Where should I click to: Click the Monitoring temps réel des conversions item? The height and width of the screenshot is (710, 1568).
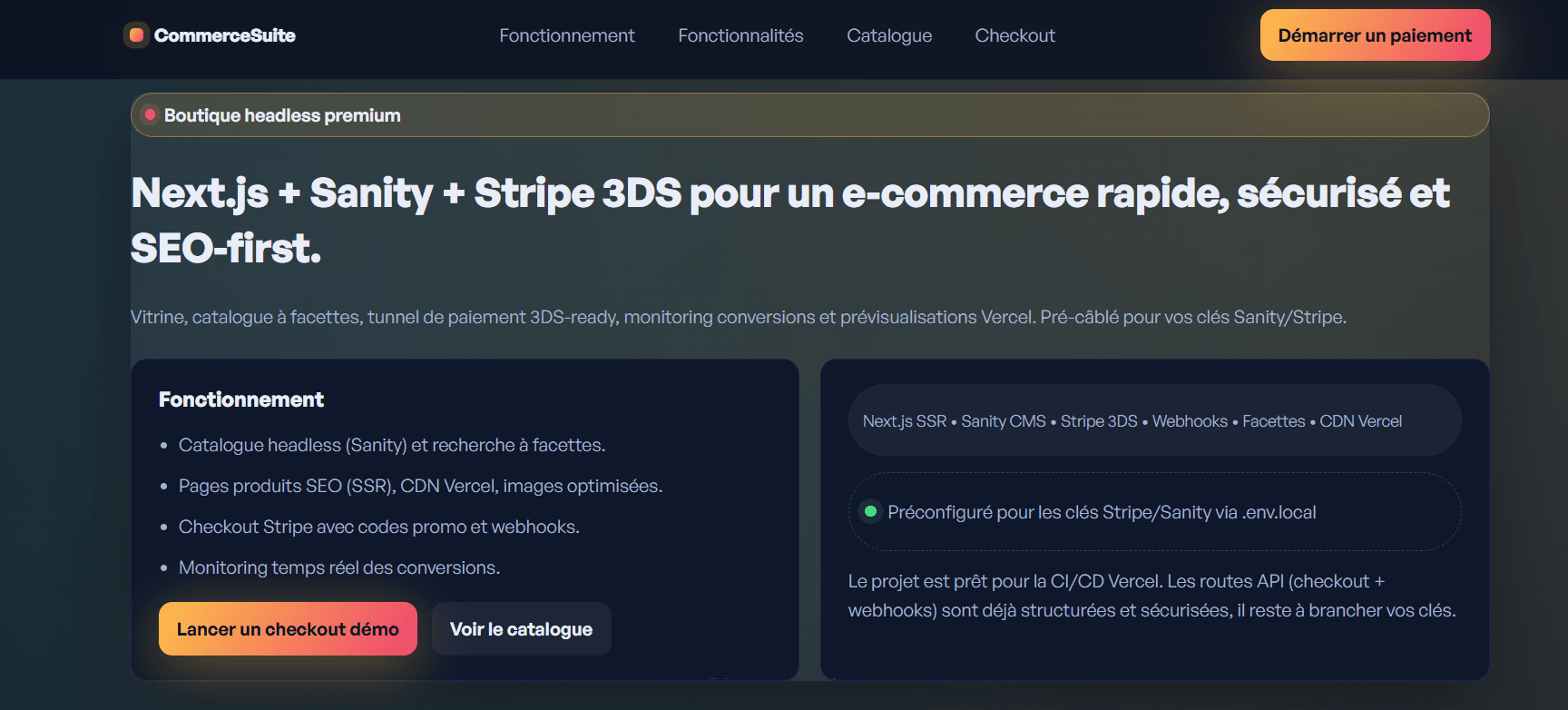point(339,567)
